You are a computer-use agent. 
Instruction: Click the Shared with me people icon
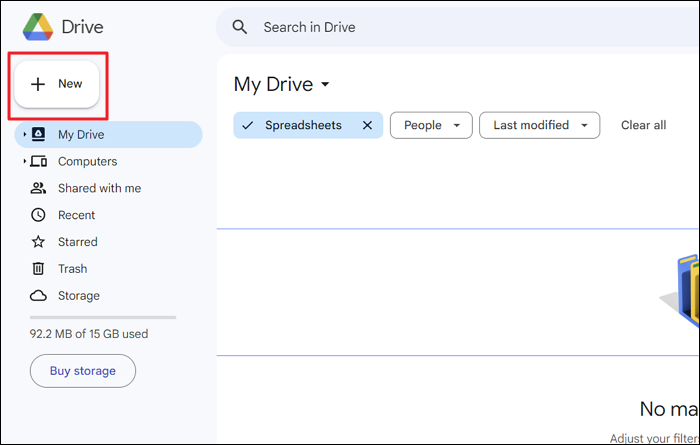pyautogui.click(x=38, y=188)
